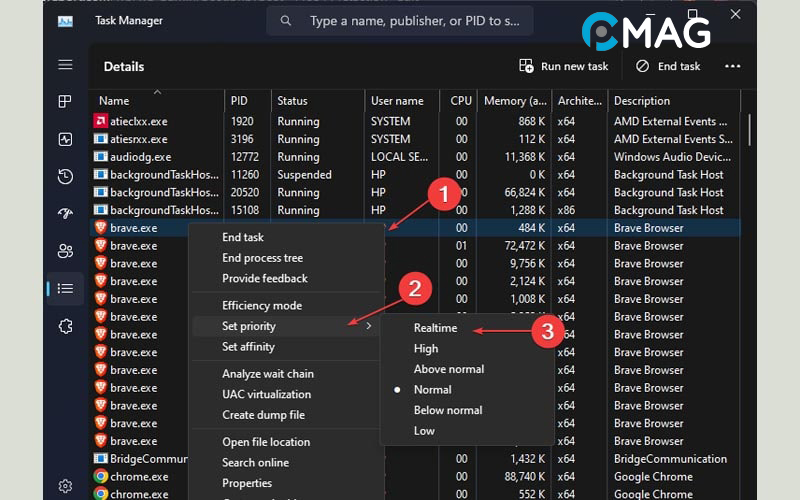Screen dimensions: 800x500
Task: Choose Open file location
Action: (266, 442)
